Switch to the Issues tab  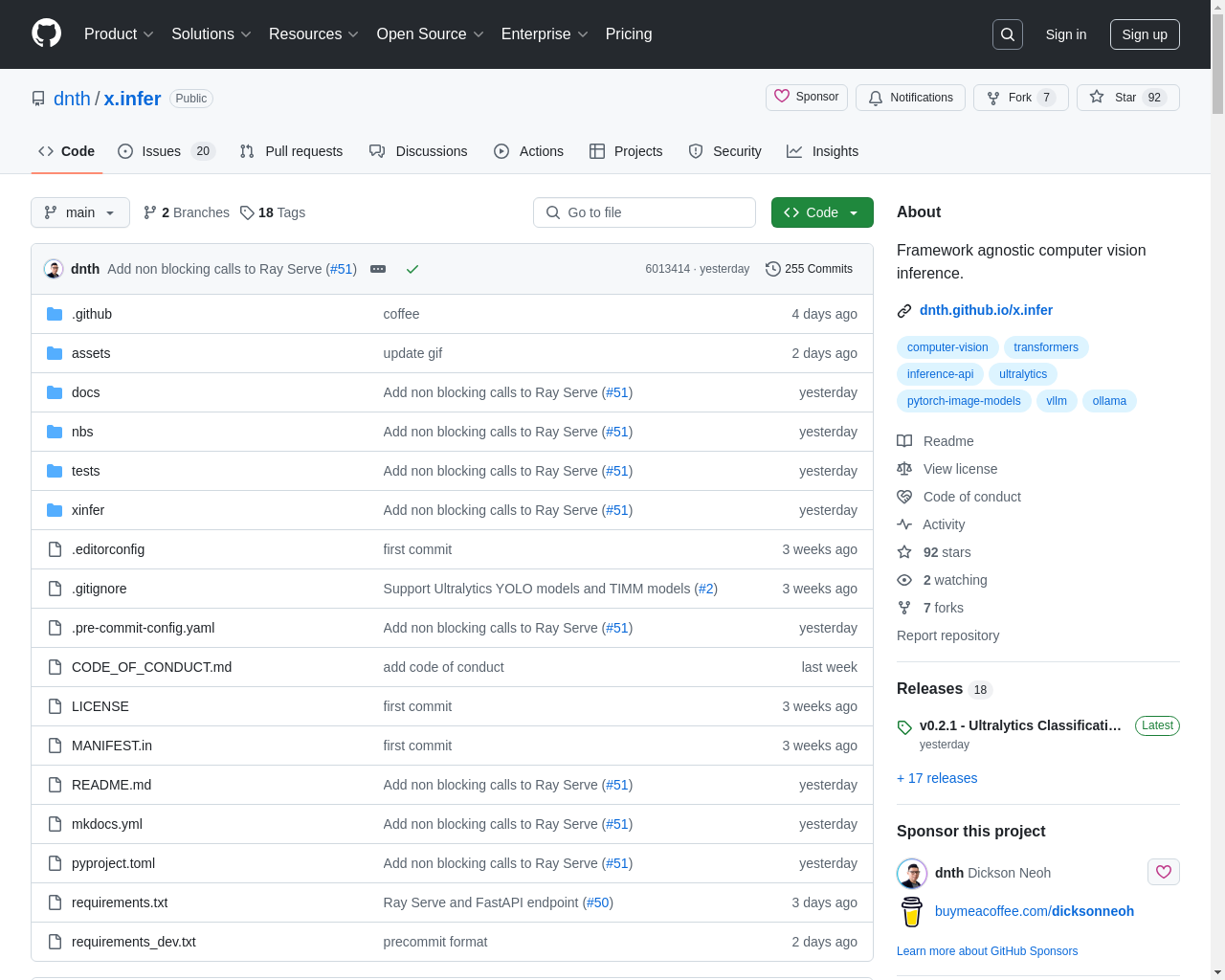tap(167, 151)
